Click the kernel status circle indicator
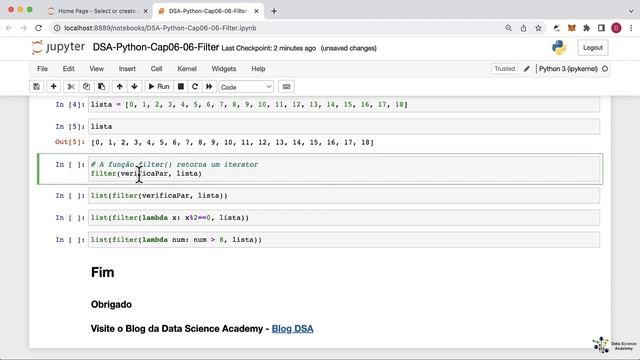This screenshot has height=360, width=640. [x=605, y=69]
